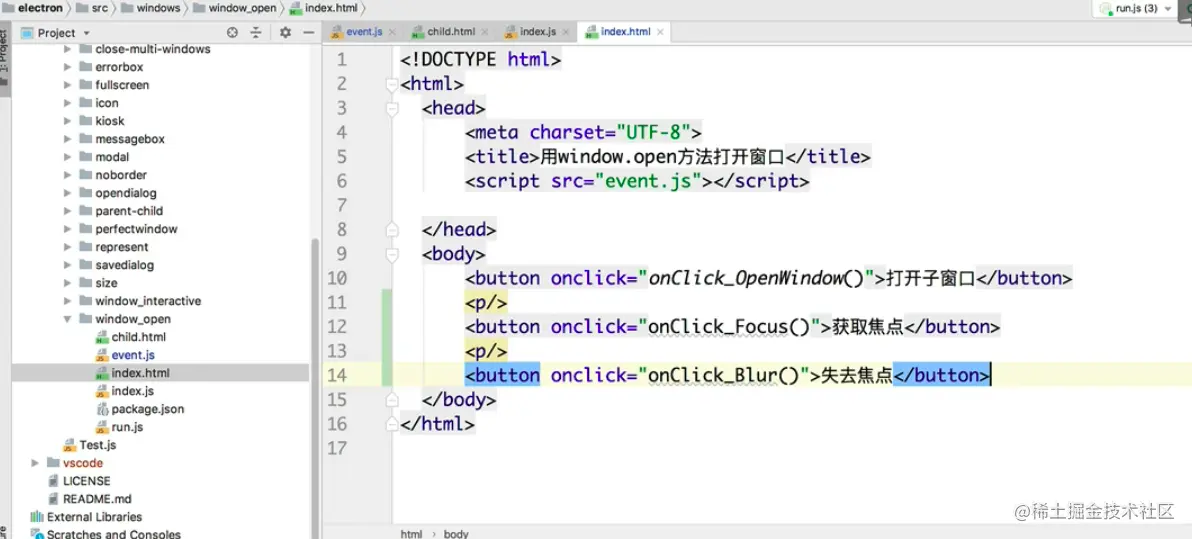Switch to the event.js tab
This screenshot has height=539, width=1192.
tap(364, 32)
